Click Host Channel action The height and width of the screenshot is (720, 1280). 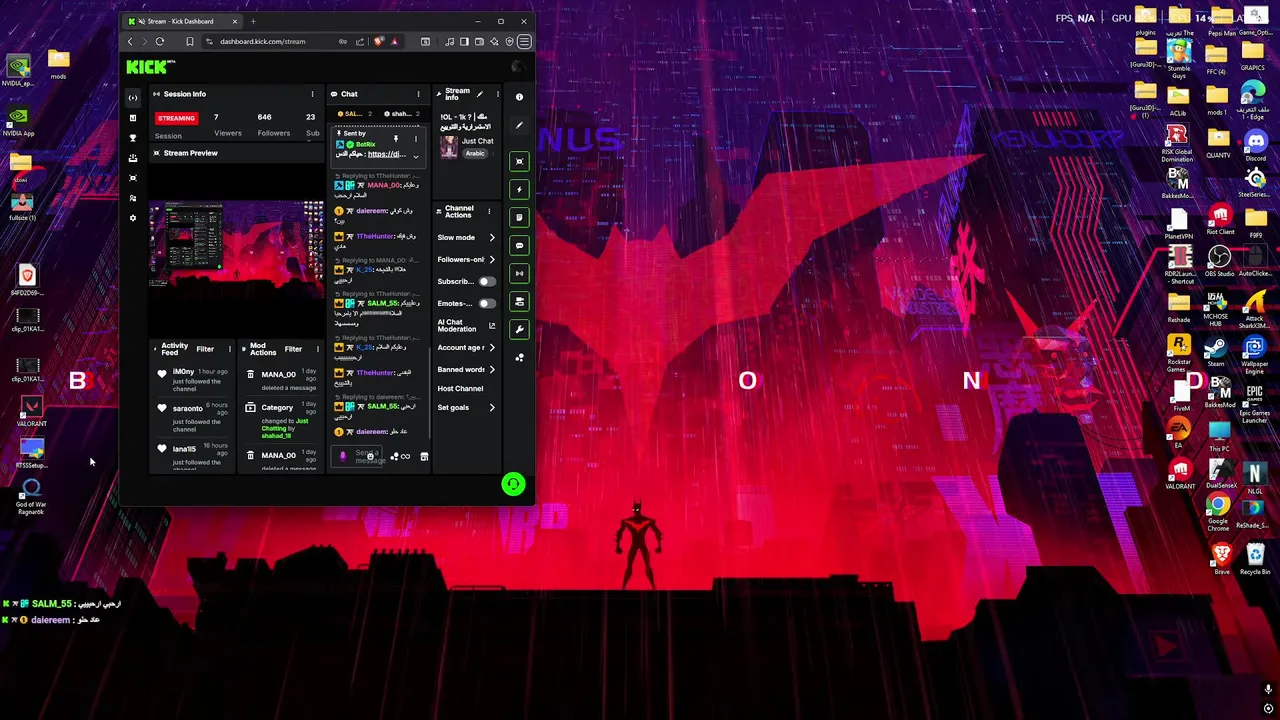(460, 389)
